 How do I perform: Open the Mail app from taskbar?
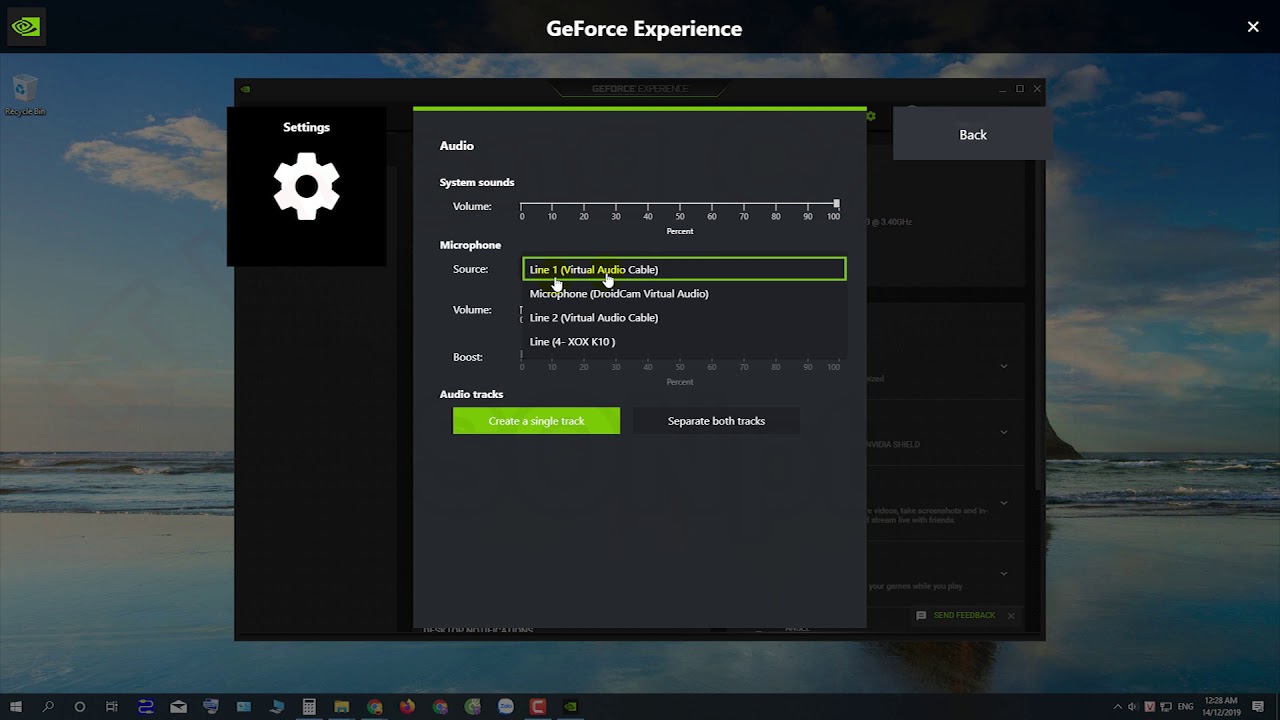(178, 707)
